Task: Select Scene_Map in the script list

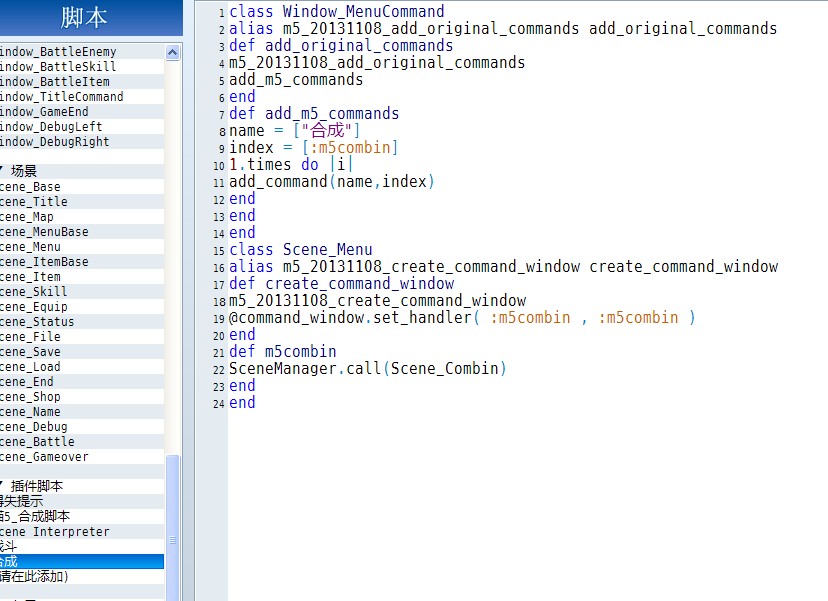Action: tap(82, 217)
